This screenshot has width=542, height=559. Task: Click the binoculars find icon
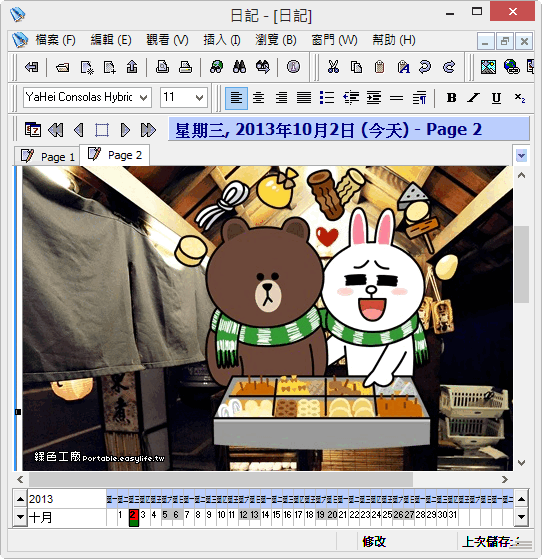(239, 67)
